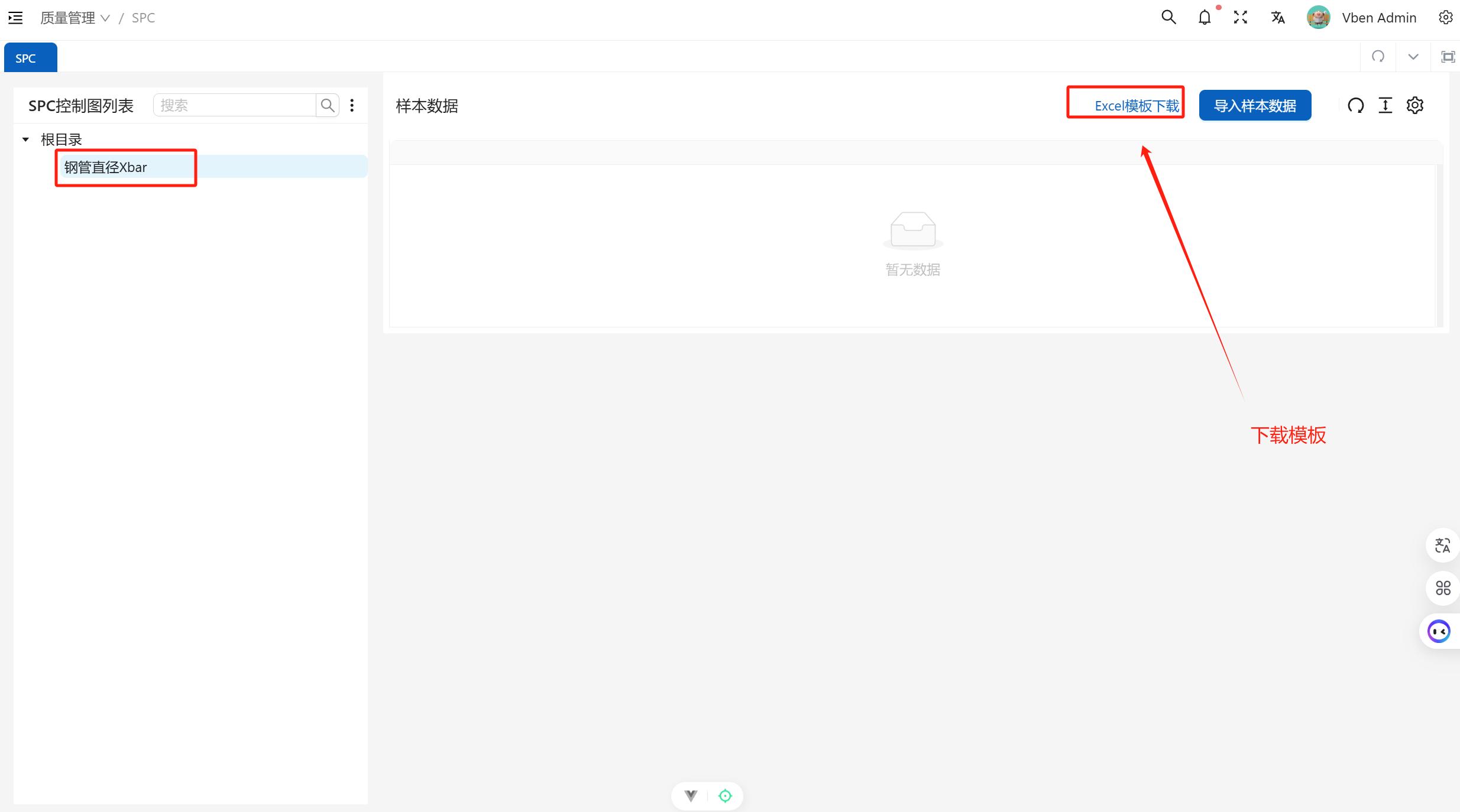Click the global search magnifier icon
Viewport: 1460px width, 812px height.
tap(1168, 18)
